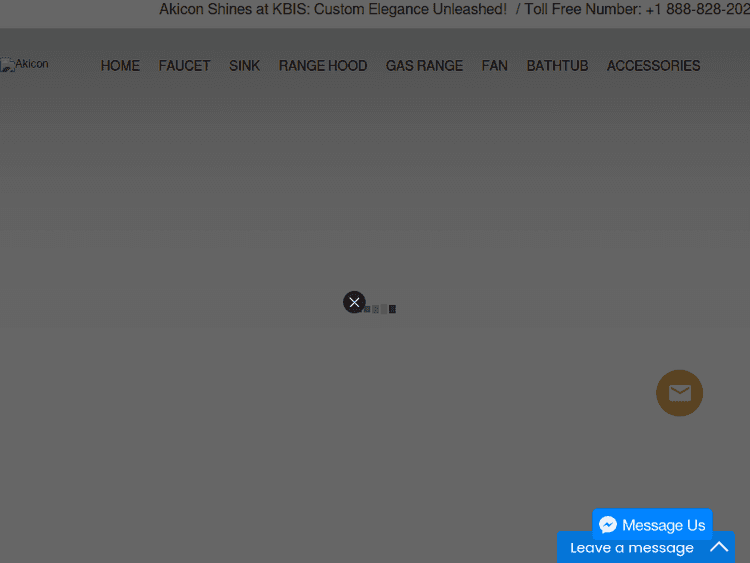Open the HOME menu item
This screenshot has width=750, height=563.
[x=120, y=66]
